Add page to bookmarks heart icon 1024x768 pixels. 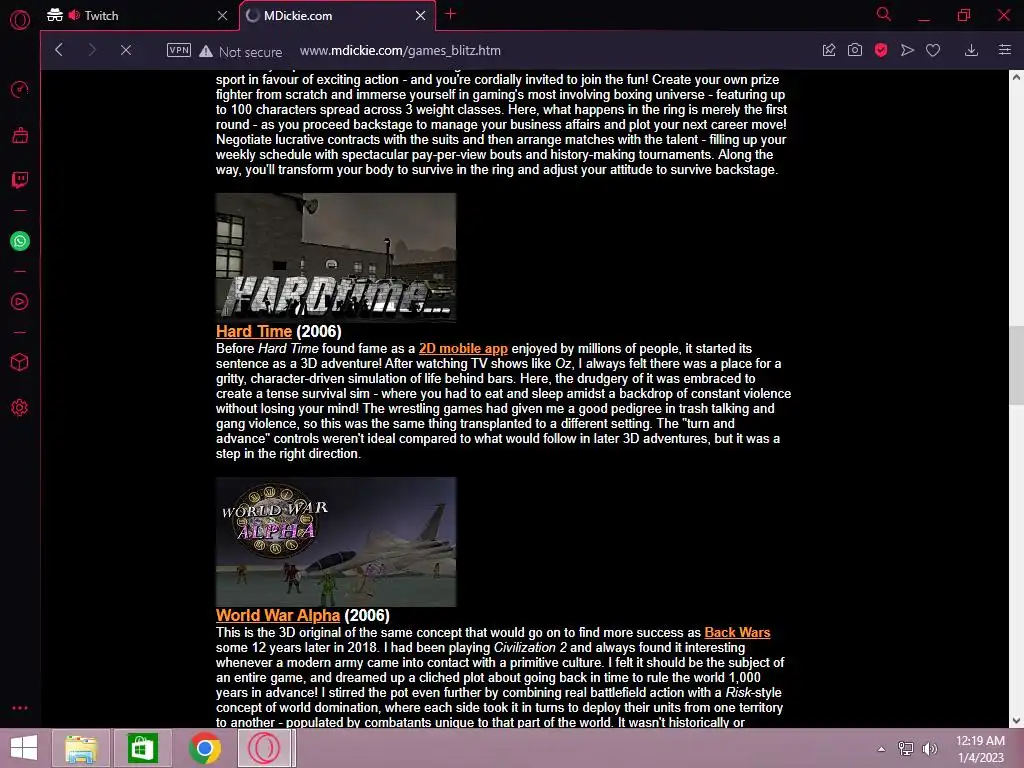tap(933, 50)
